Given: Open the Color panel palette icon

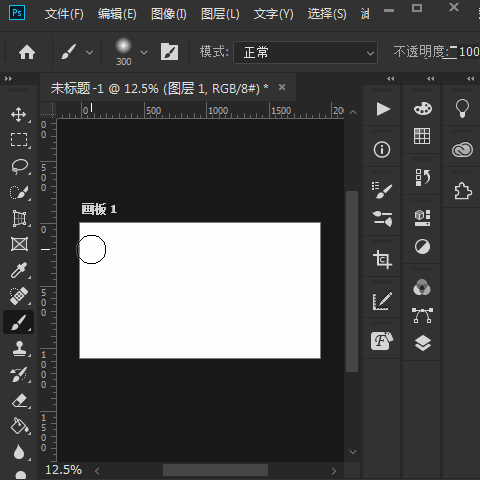Looking at the screenshot, I should click(422, 108).
